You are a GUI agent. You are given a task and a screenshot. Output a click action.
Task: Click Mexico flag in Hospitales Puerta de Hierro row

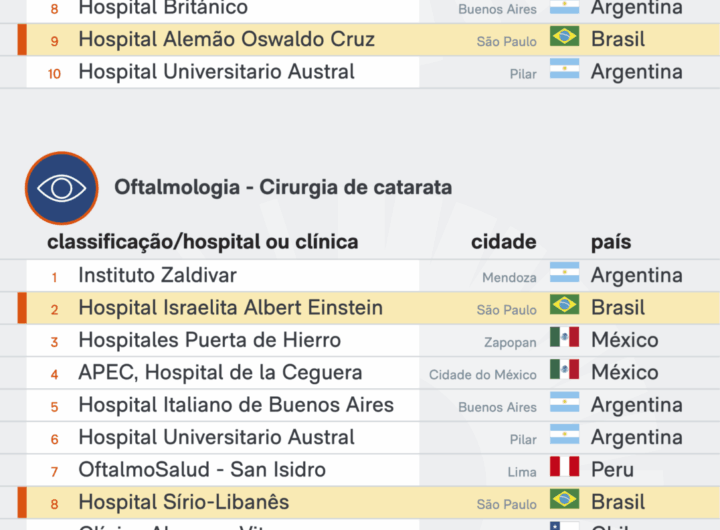click(x=564, y=339)
